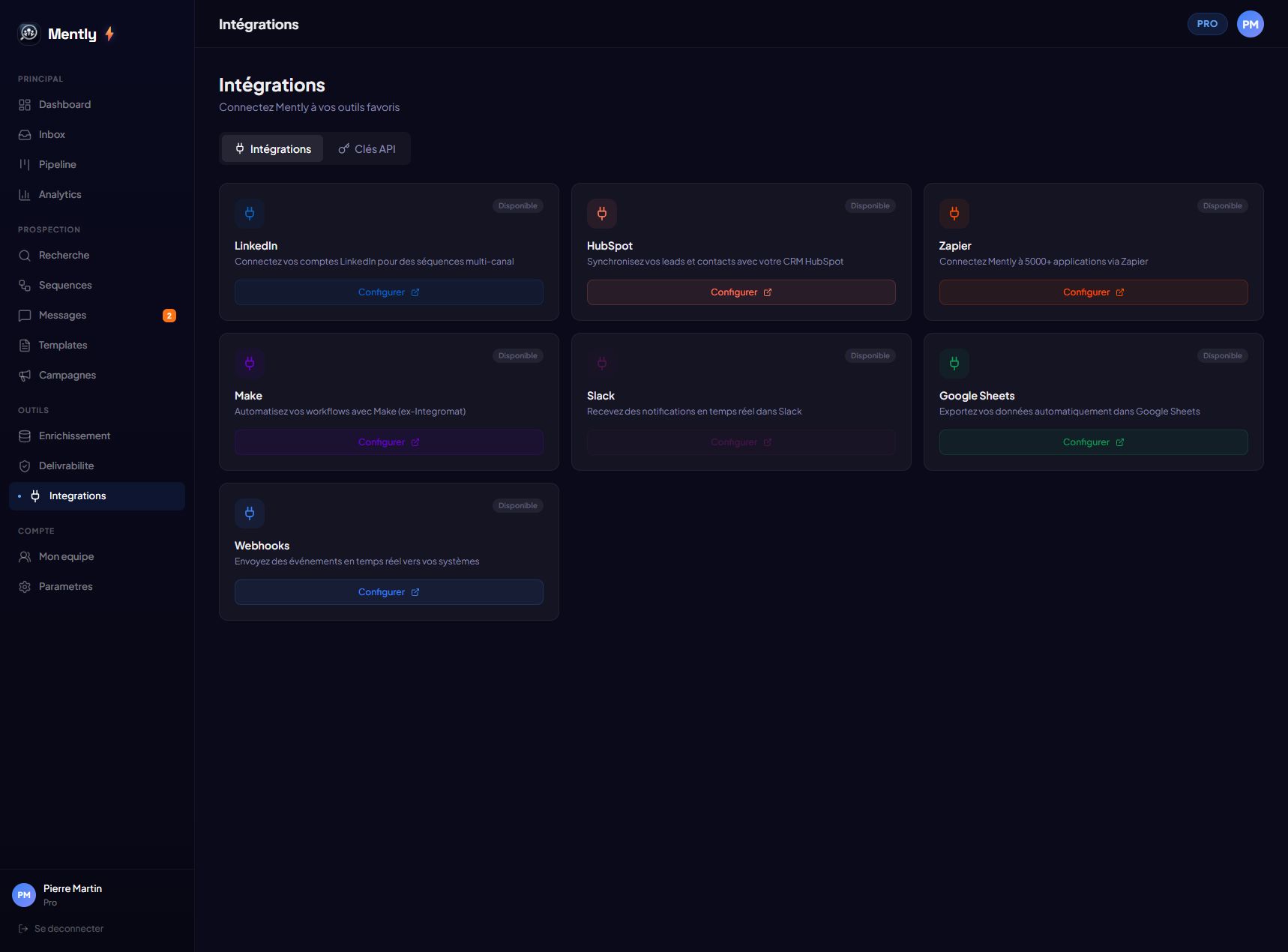Click the Disponible badge on LinkedIn card

518,206
